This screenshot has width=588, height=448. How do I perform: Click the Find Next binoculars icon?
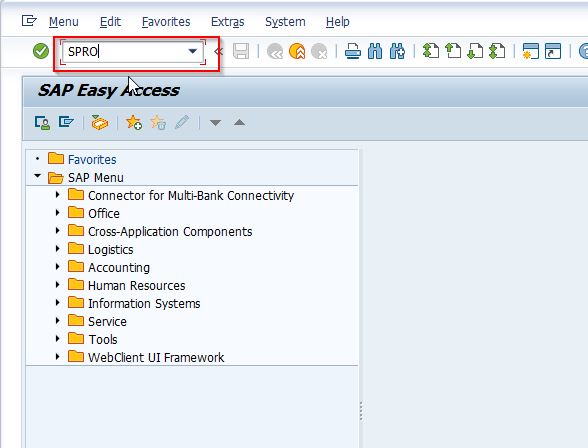coord(397,51)
